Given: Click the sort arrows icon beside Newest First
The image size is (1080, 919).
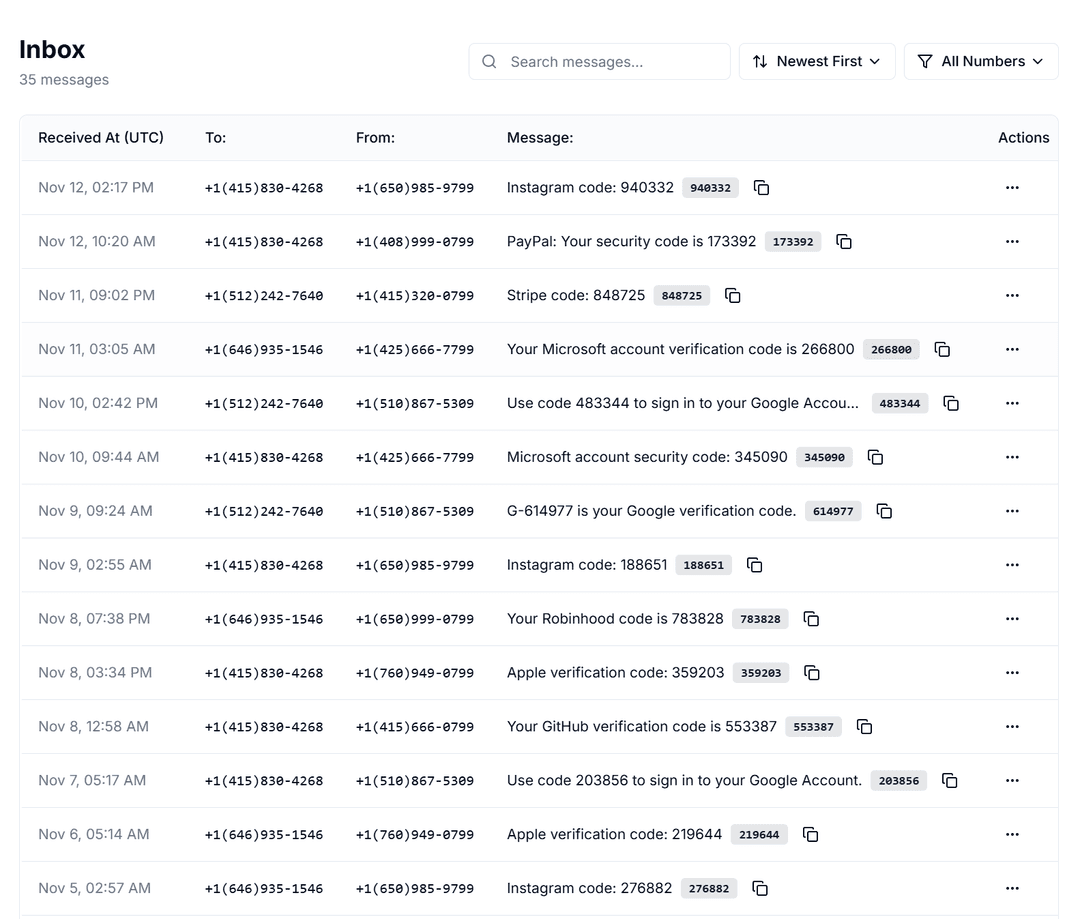Looking at the screenshot, I should coord(761,61).
